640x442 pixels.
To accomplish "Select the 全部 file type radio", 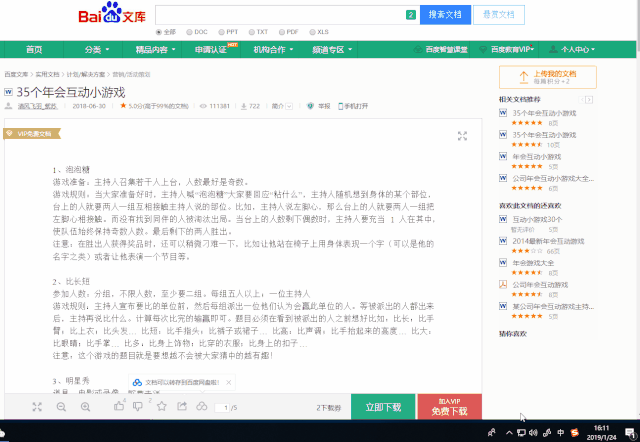I will [159, 32].
